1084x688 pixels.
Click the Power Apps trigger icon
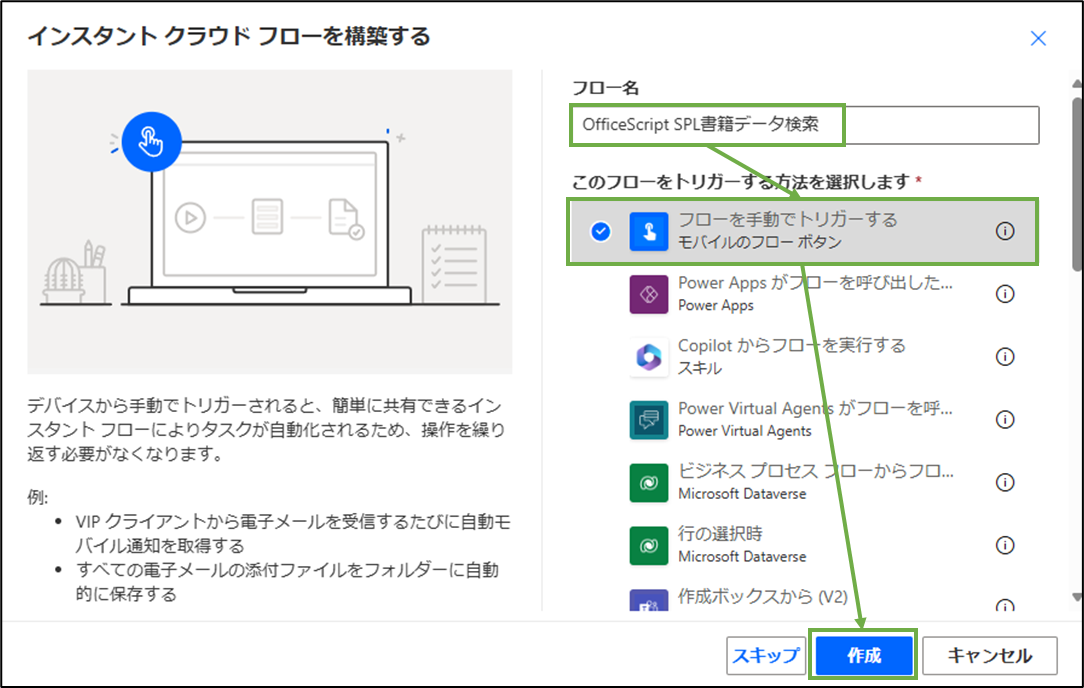tap(648, 294)
